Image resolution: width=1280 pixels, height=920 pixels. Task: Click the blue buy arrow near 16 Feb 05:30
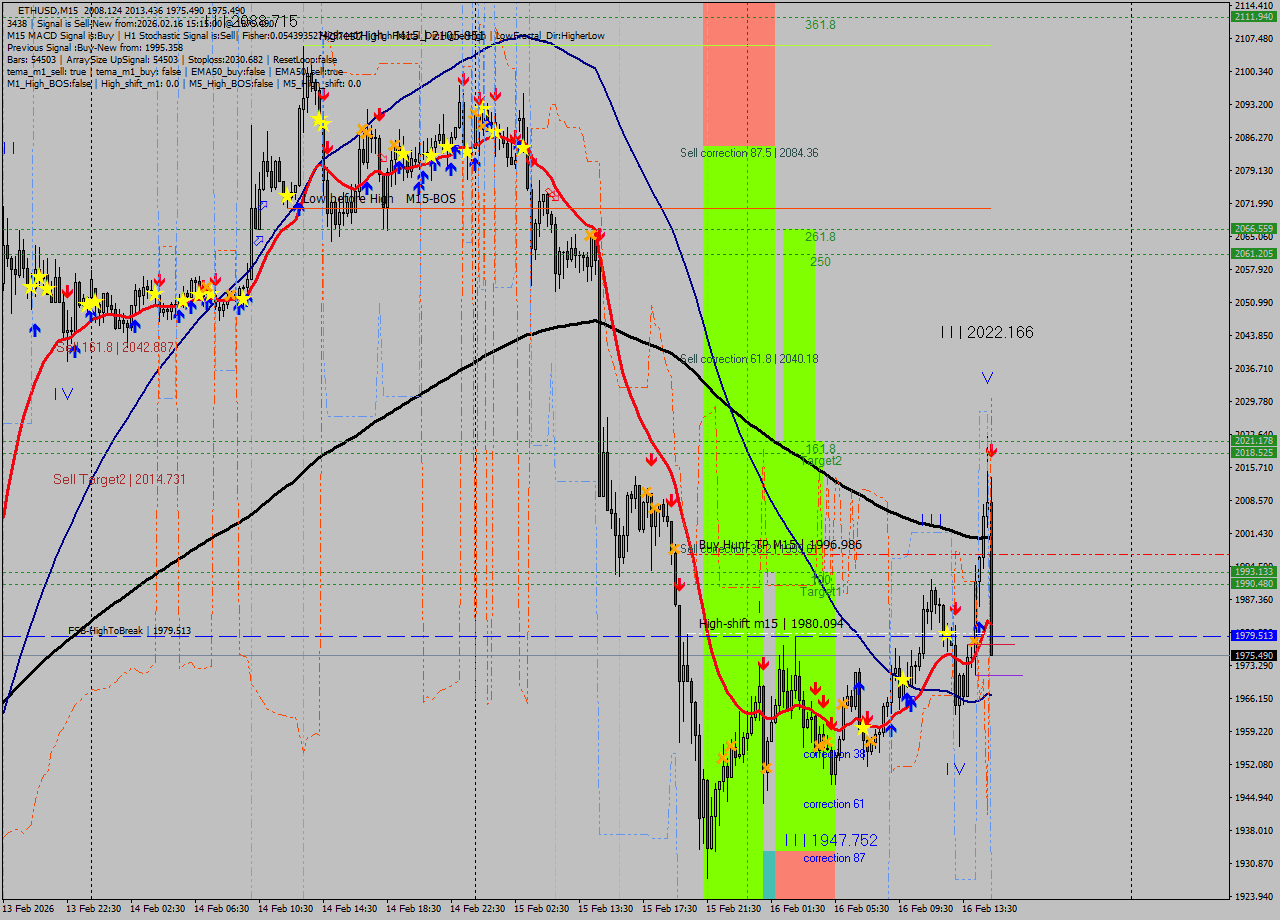pyautogui.click(x=891, y=729)
